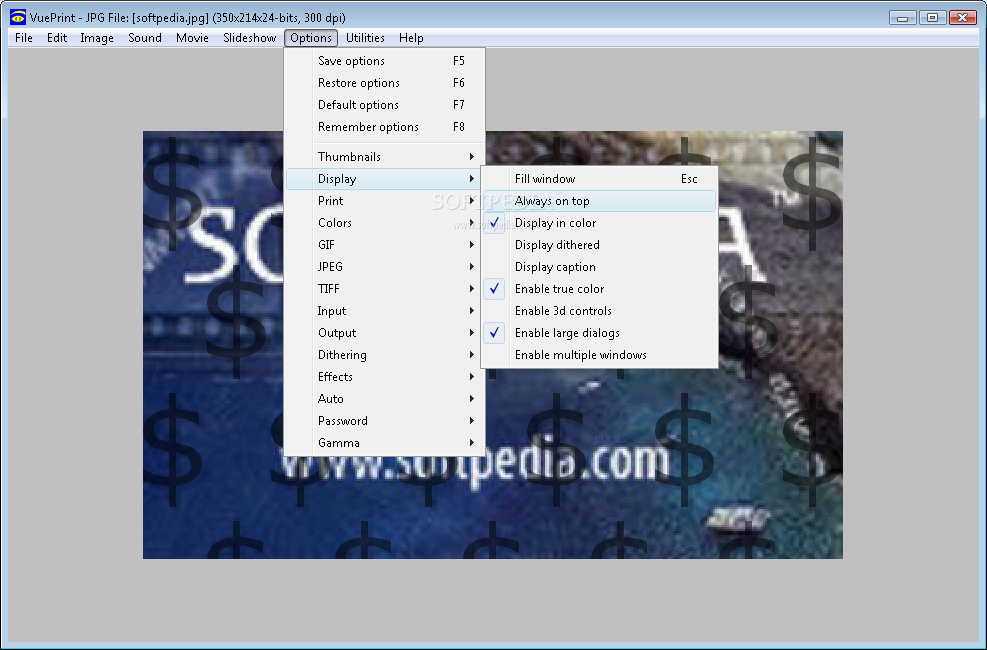Viewport: 987px width, 650px height.
Task: Expand the JPEG submenu
Action: (x=385, y=267)
